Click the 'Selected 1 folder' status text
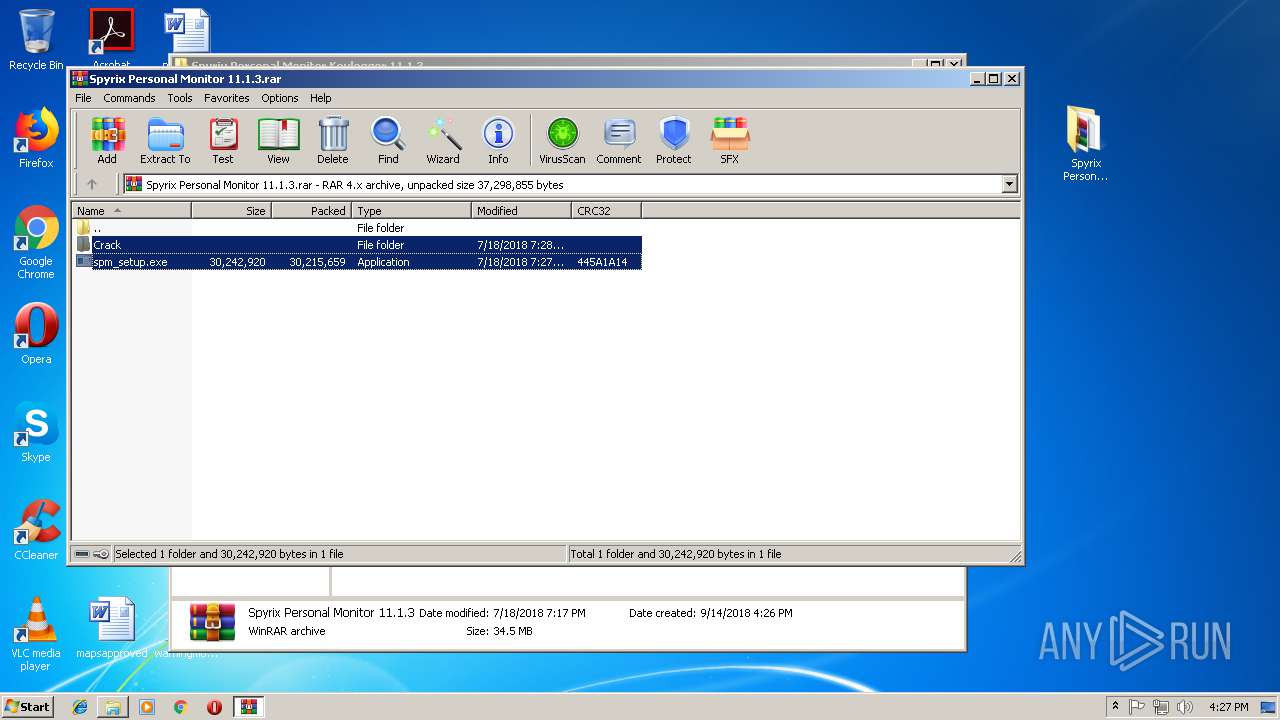 [x=229, y=554]
